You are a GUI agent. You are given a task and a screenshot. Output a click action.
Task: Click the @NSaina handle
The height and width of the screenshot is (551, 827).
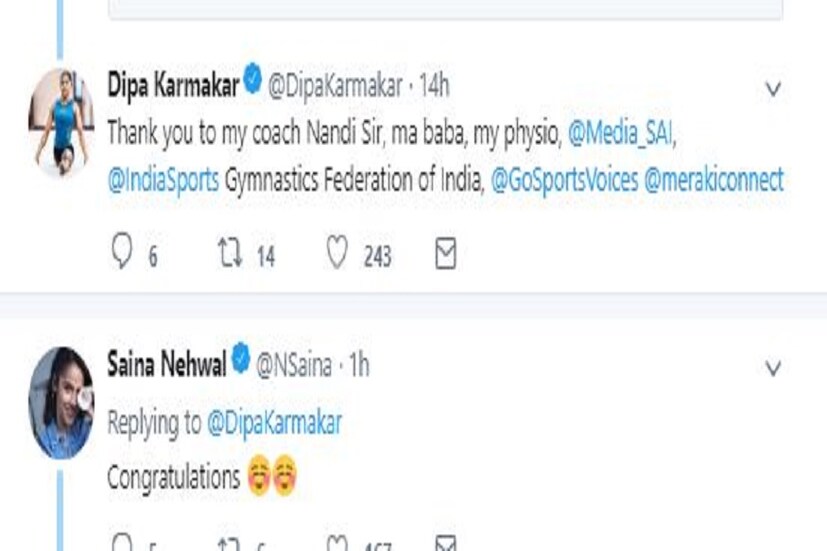pyautogui.click(x=295, y=365)
